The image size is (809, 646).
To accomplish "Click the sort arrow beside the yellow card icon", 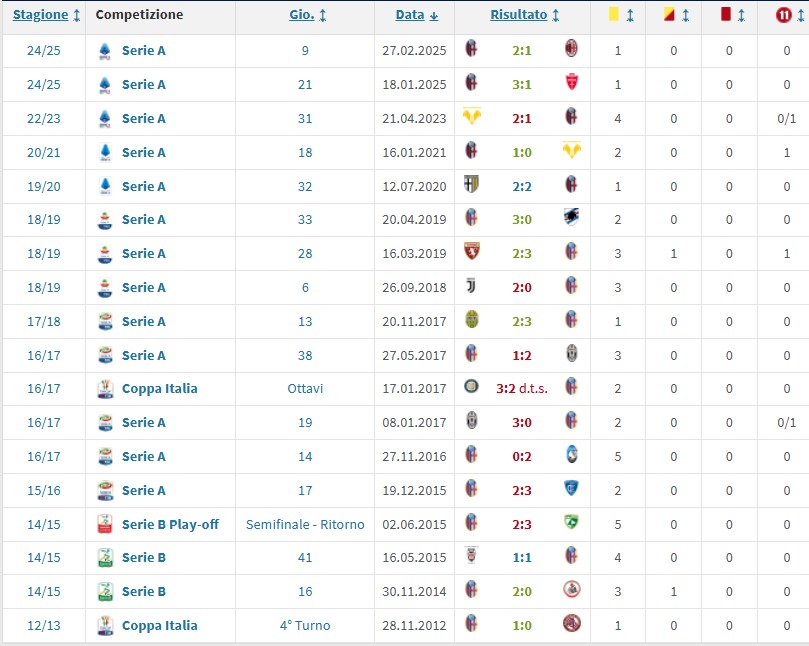I will pos(630,15).
